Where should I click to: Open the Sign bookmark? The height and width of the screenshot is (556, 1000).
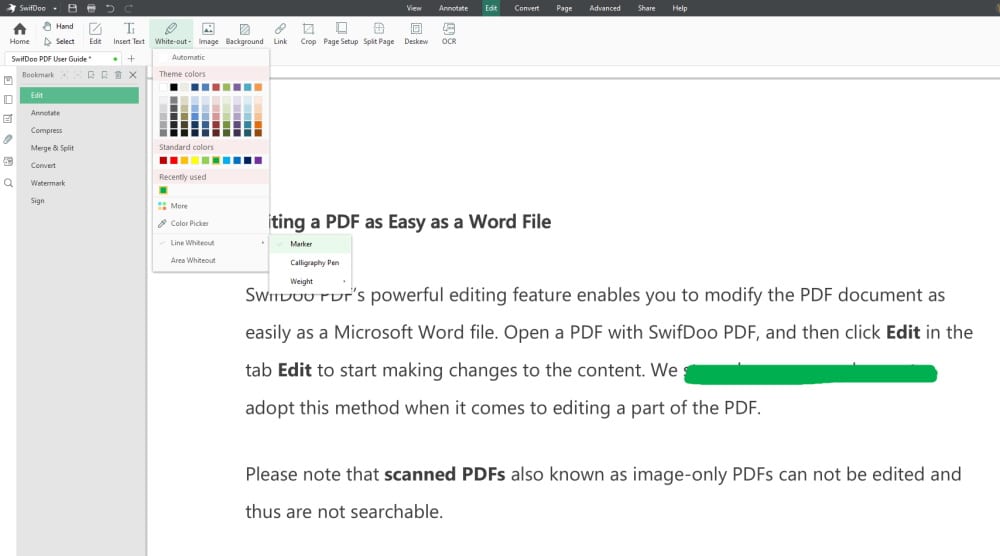[x=38, y=200]
